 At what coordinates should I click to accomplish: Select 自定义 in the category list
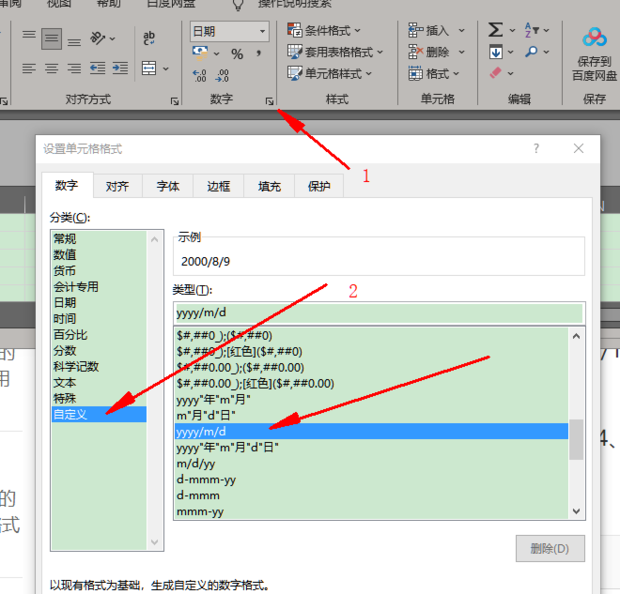coord(71,414)
